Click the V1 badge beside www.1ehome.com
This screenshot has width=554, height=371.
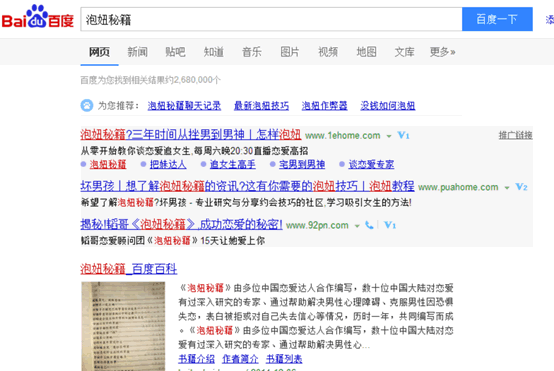403,135
